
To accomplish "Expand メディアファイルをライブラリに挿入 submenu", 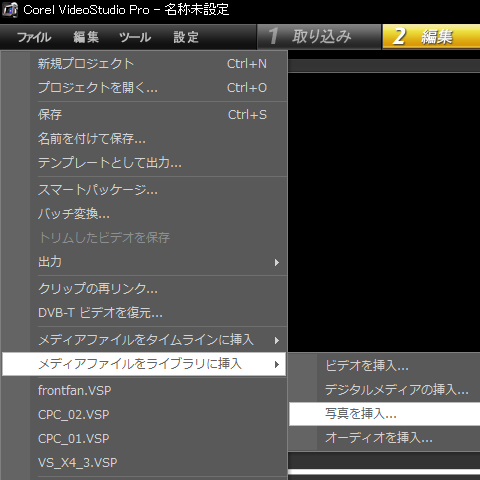I will (x=144, y=364).
